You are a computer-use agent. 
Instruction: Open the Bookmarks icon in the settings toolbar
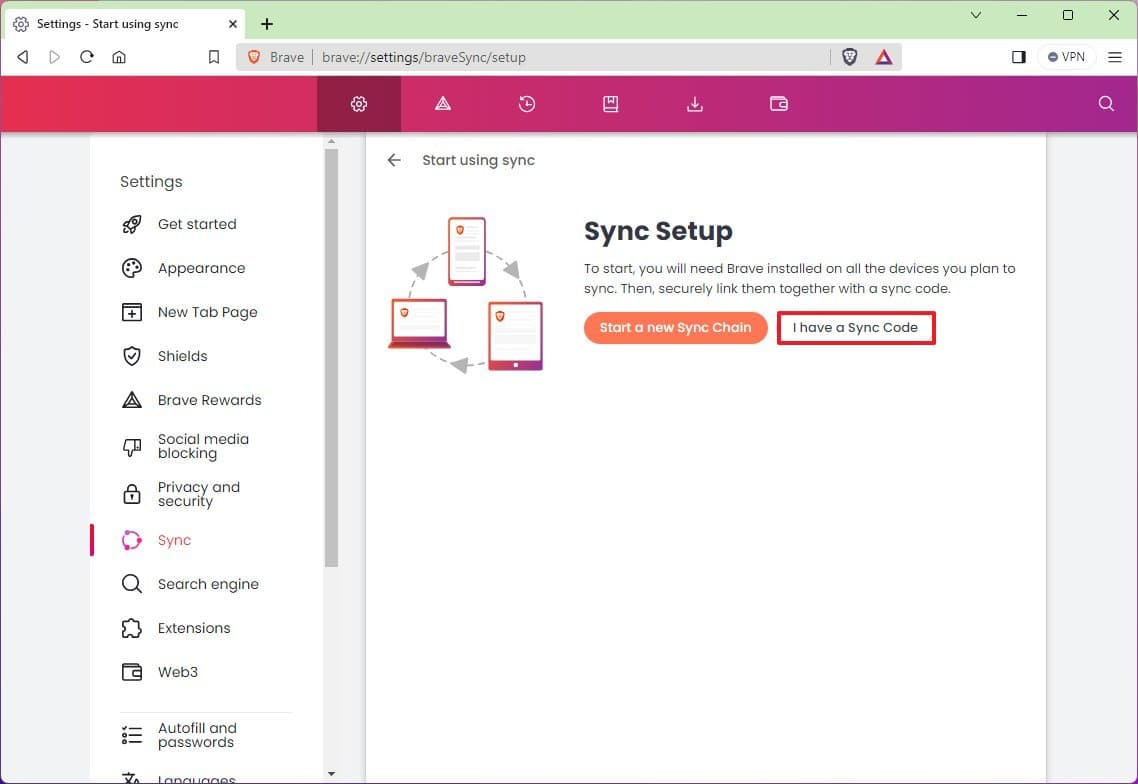tap(610, 103)
